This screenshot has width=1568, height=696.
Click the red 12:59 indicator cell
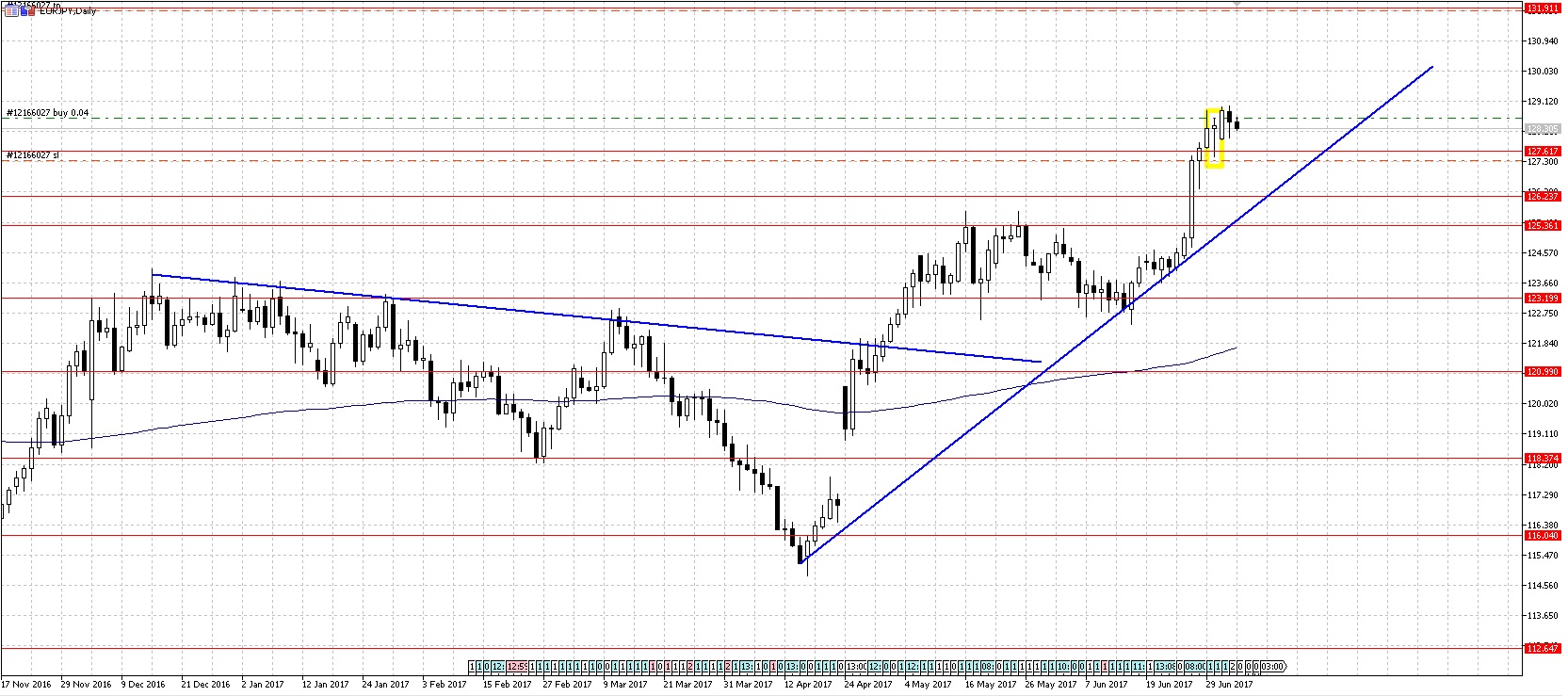tap(517, 666)
